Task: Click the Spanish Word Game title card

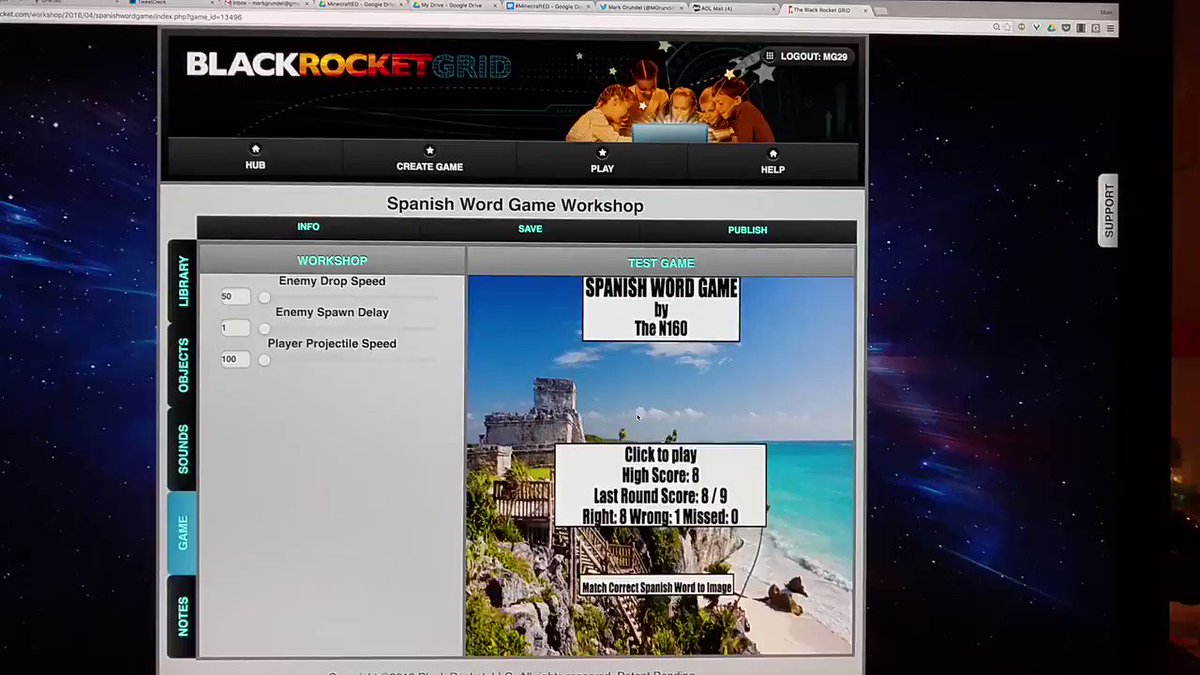Action: tap(661, 309)
